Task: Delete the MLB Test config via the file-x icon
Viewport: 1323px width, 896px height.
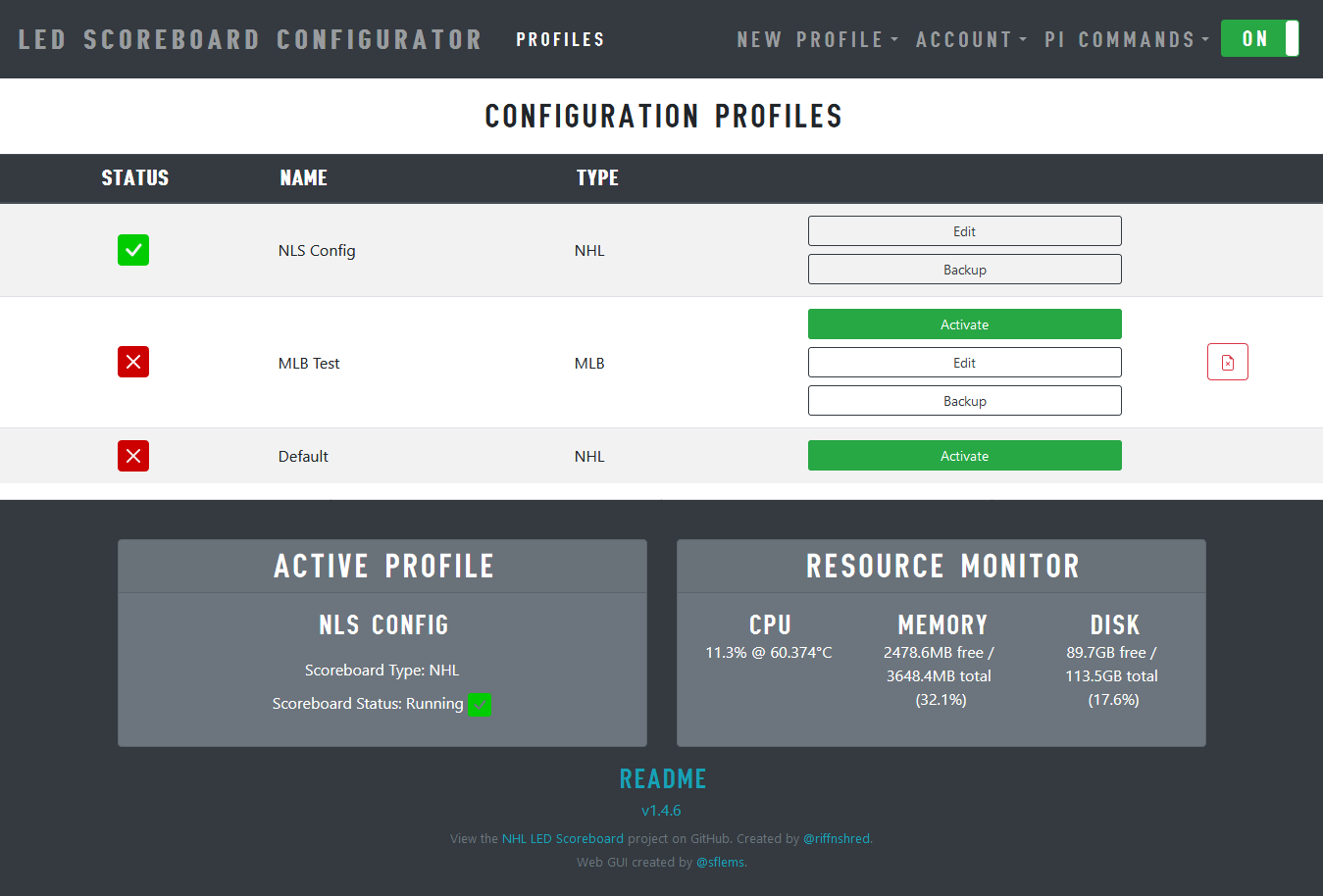Action: click(x=1227, y=362)
